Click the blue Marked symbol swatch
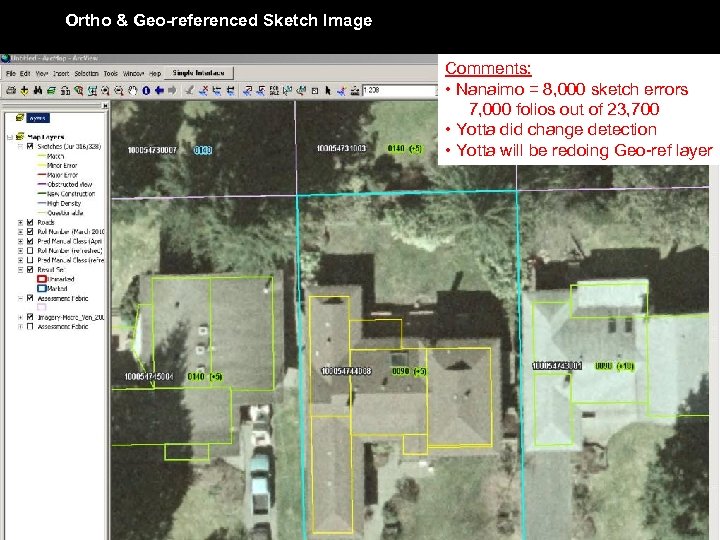This screenshot has height=540, width=720. [x=42, y=288]
